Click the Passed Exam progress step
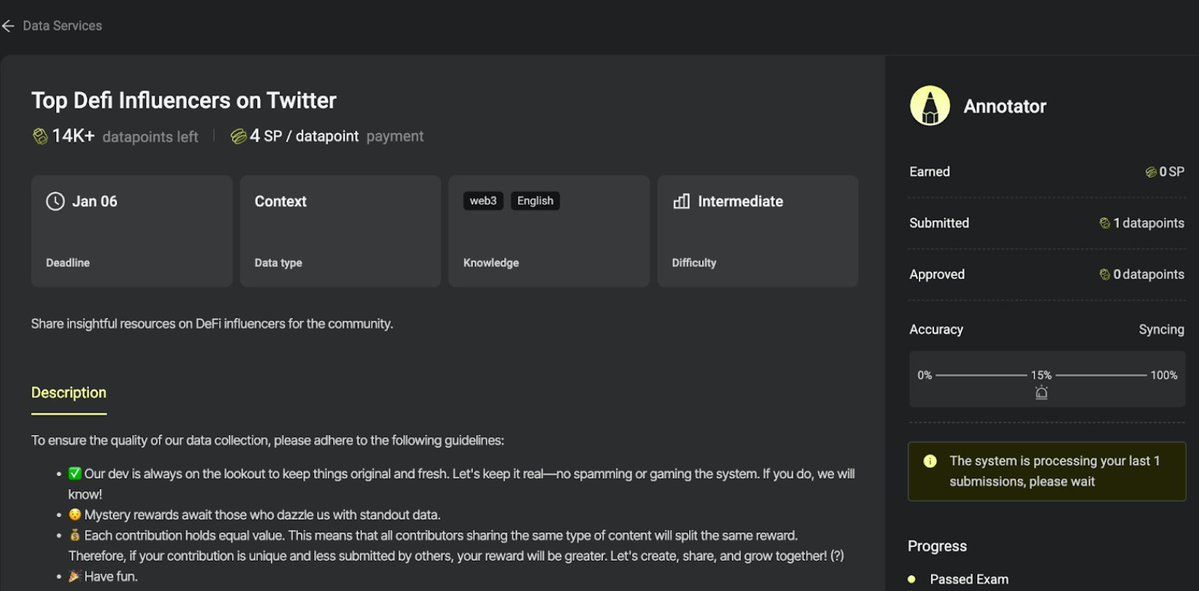 coord(968,579)
